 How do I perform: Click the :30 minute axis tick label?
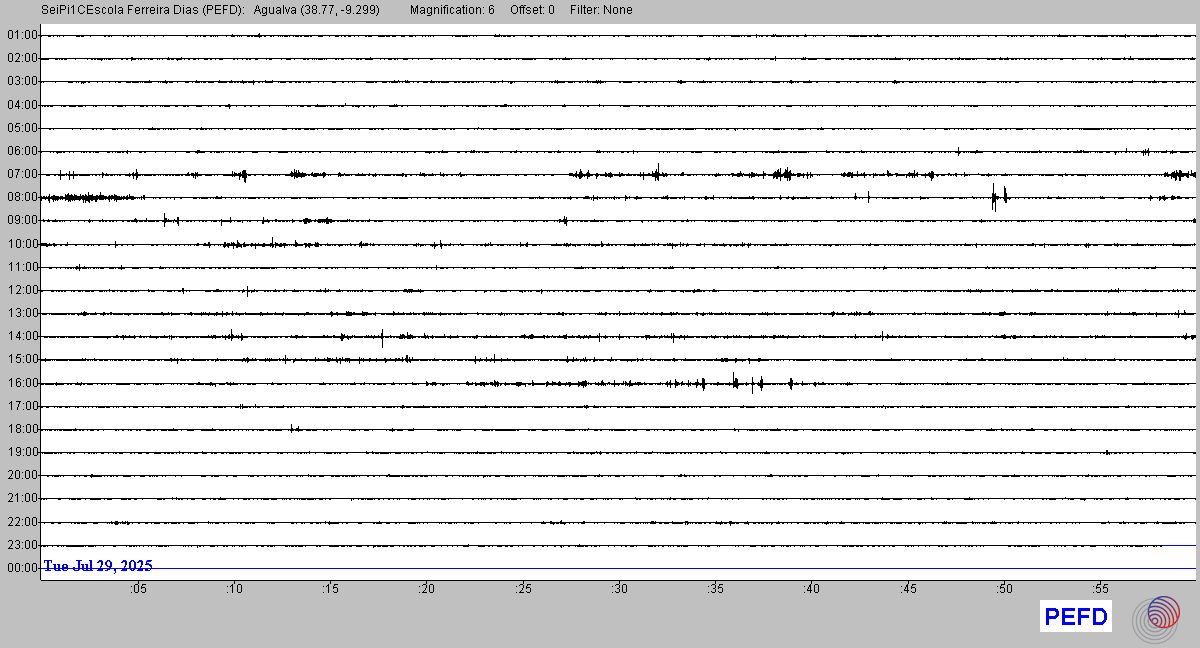(x=619, y=589)
